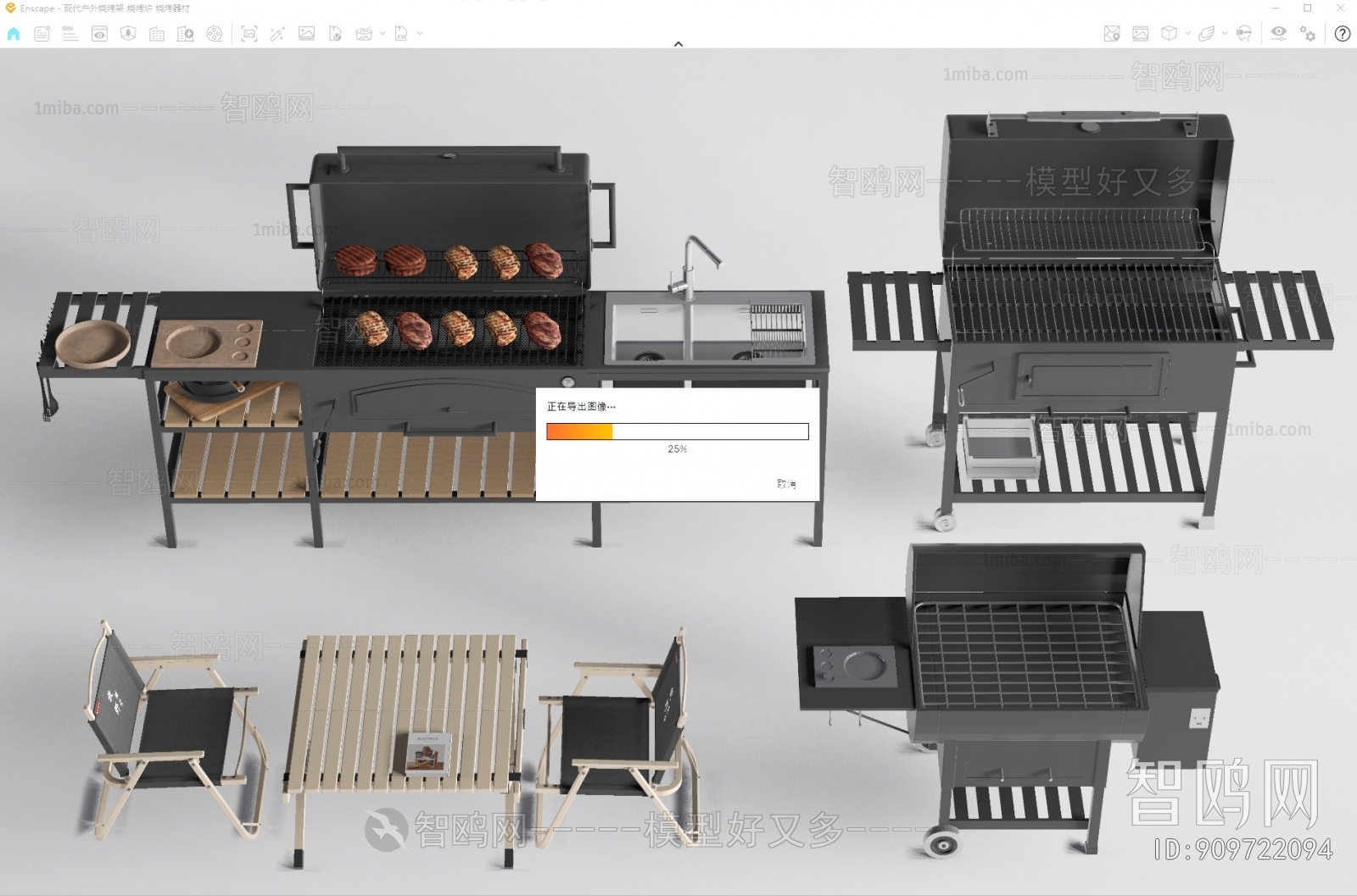Collapse the toolbar with the chevron
The height and width of the screenshot is (896, 1357).
point(678,44)
